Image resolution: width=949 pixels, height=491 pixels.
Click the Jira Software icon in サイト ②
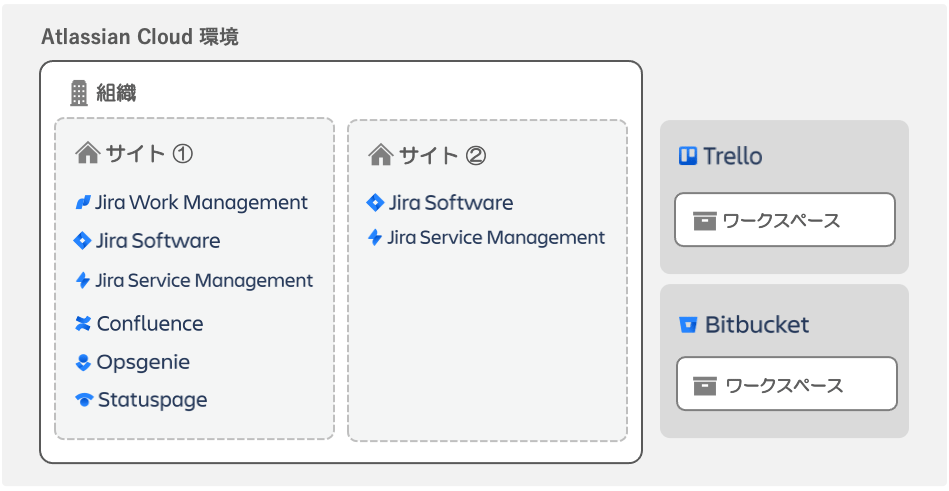(375, 202)
